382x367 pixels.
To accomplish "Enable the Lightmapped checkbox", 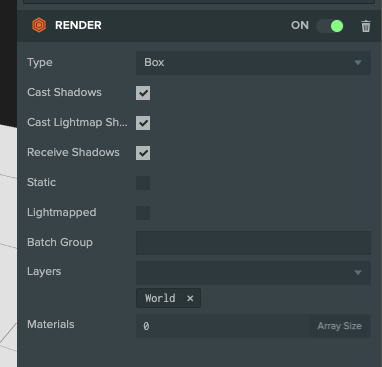I will (x=143, y=213).
